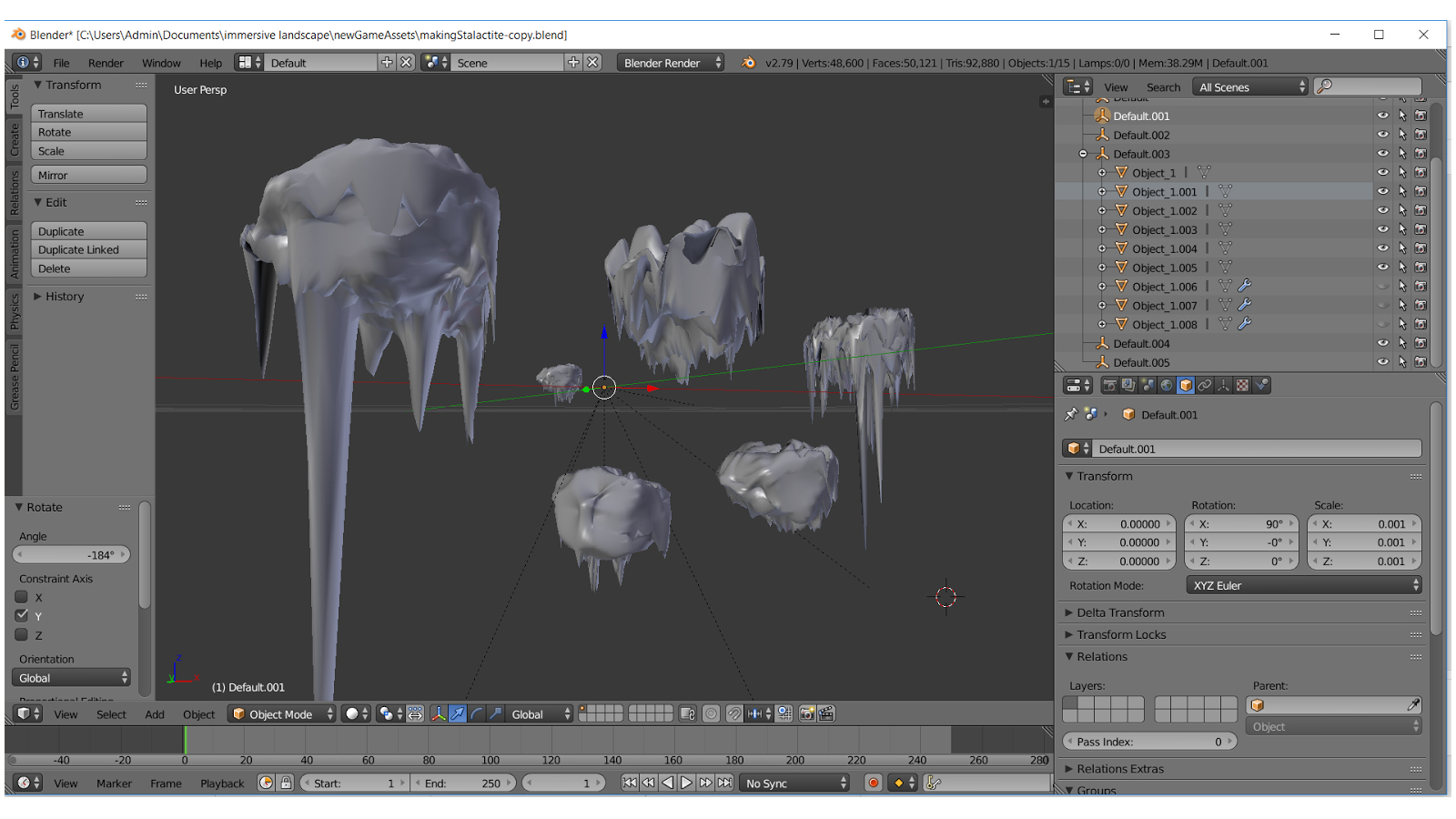Open Scene properties tab
The height and width of the screenshot is (819, 1456).
click(1148, 386)
